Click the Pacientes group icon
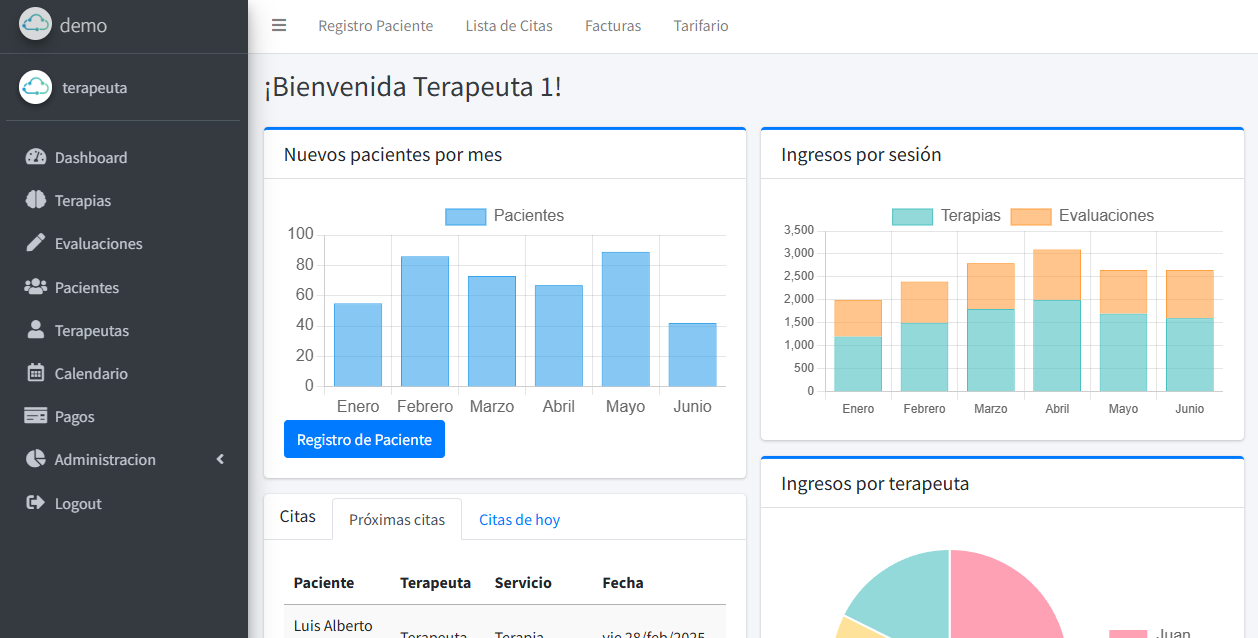 [36, 287]
